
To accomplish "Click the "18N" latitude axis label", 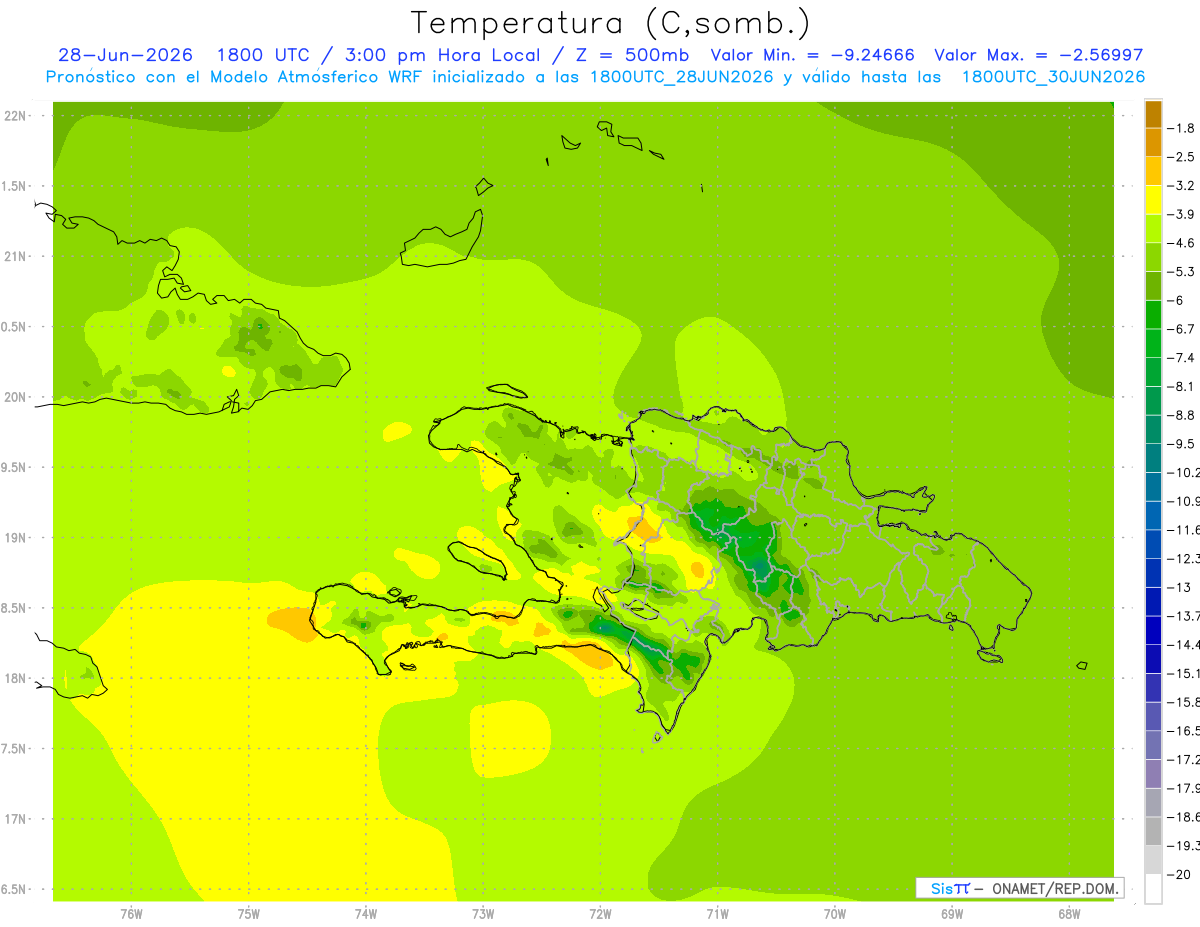I will [15, 679].
